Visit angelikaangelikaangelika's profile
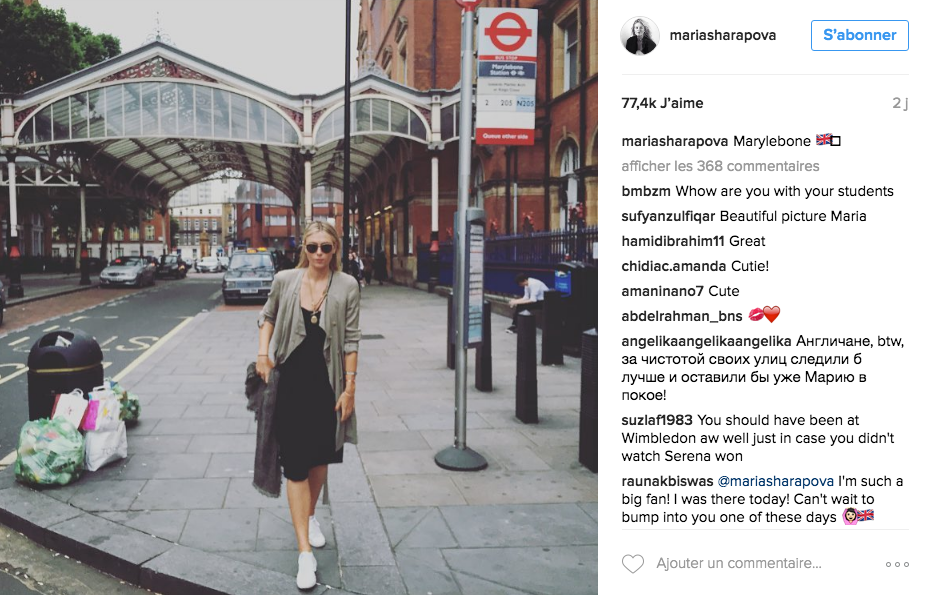This screenshot has width=933, height=595. click(x=706, y=341)
